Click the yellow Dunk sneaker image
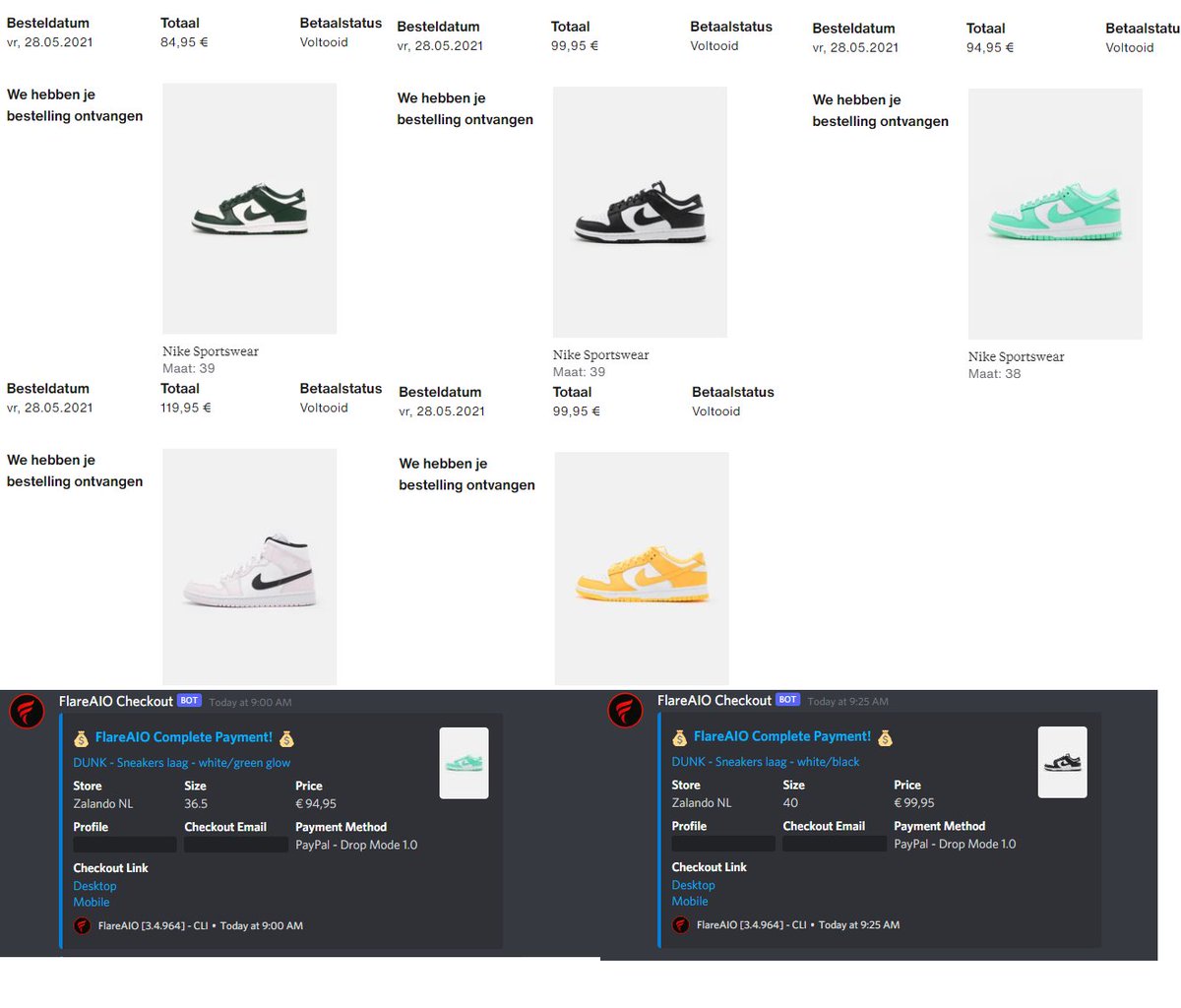Screen dimensions: 1181x1008 tap(642, 568)
